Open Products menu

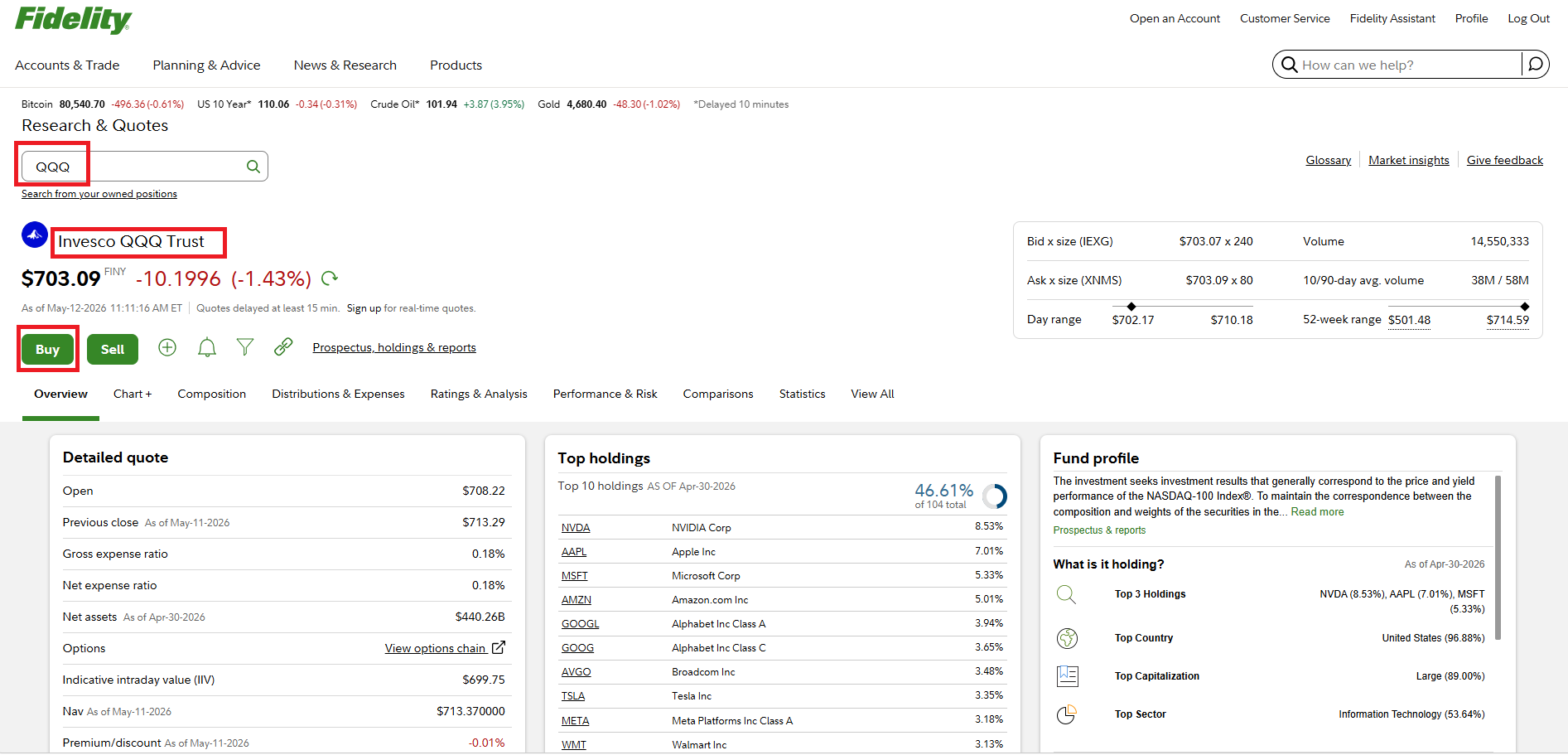click(456, 65)
